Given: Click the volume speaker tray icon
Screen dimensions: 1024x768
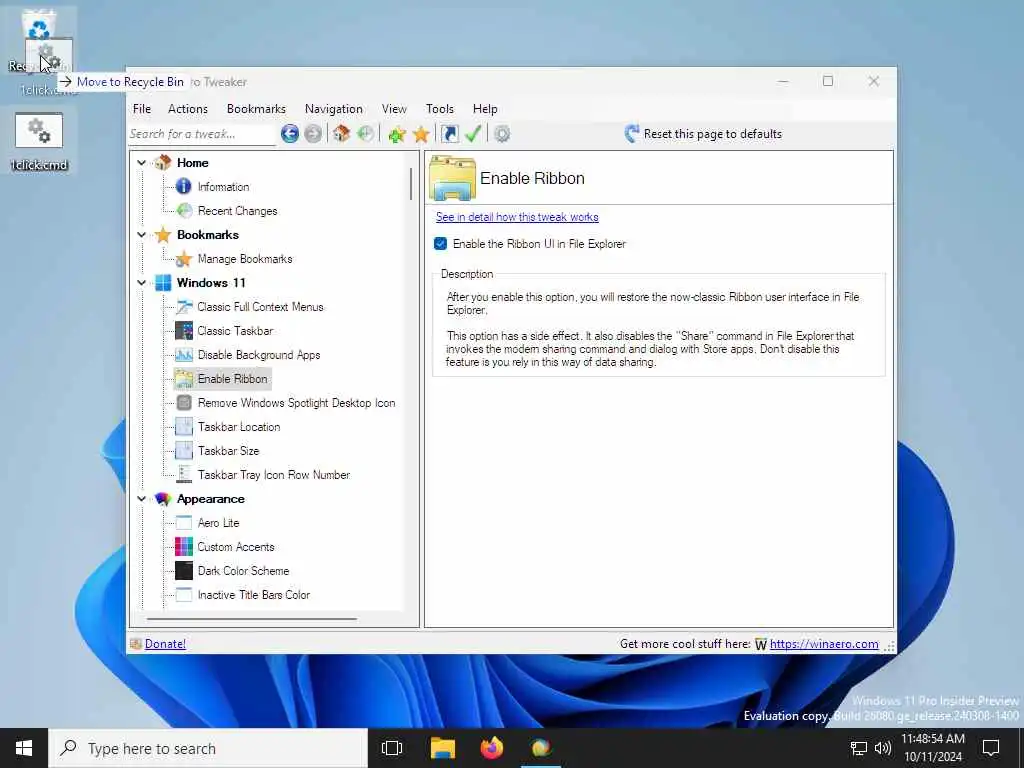Looking at the screenshot, I should pos(883,748).
